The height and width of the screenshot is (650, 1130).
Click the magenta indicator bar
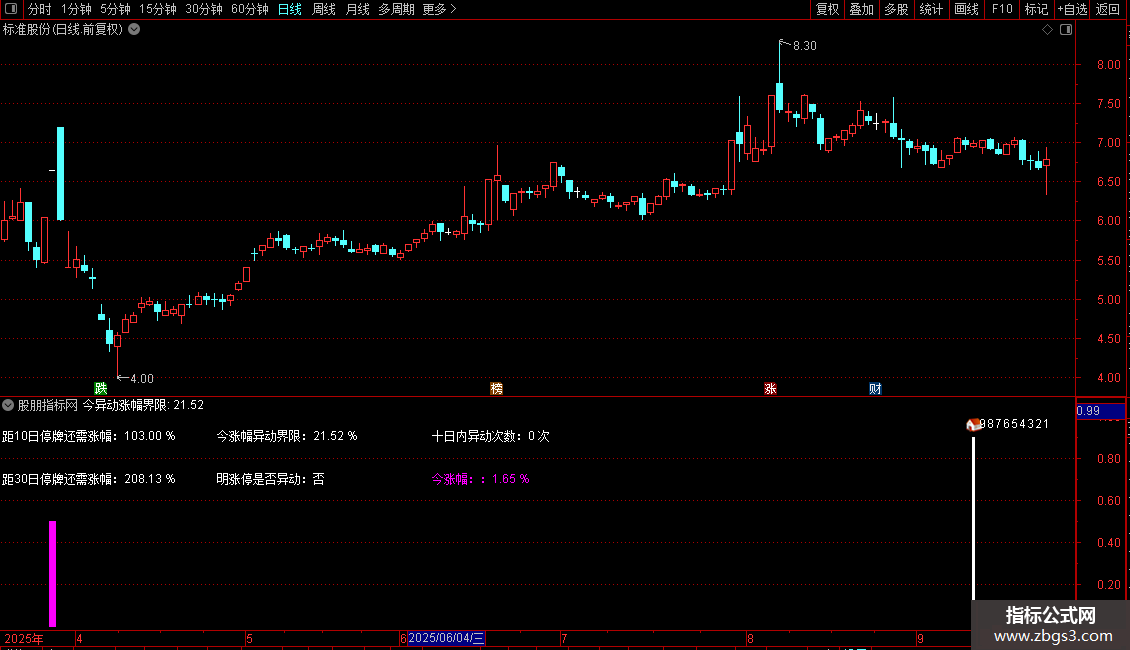pyautogui.click(x=53, y=574)
